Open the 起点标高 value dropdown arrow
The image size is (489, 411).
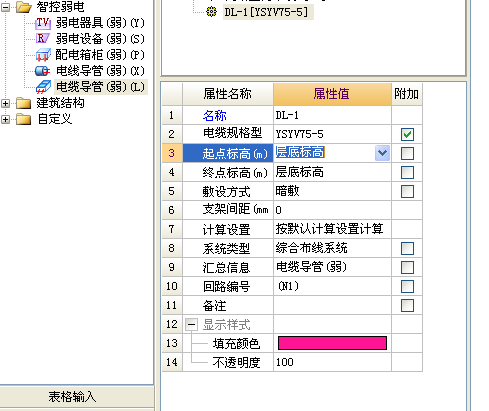[x=382, y=153]
